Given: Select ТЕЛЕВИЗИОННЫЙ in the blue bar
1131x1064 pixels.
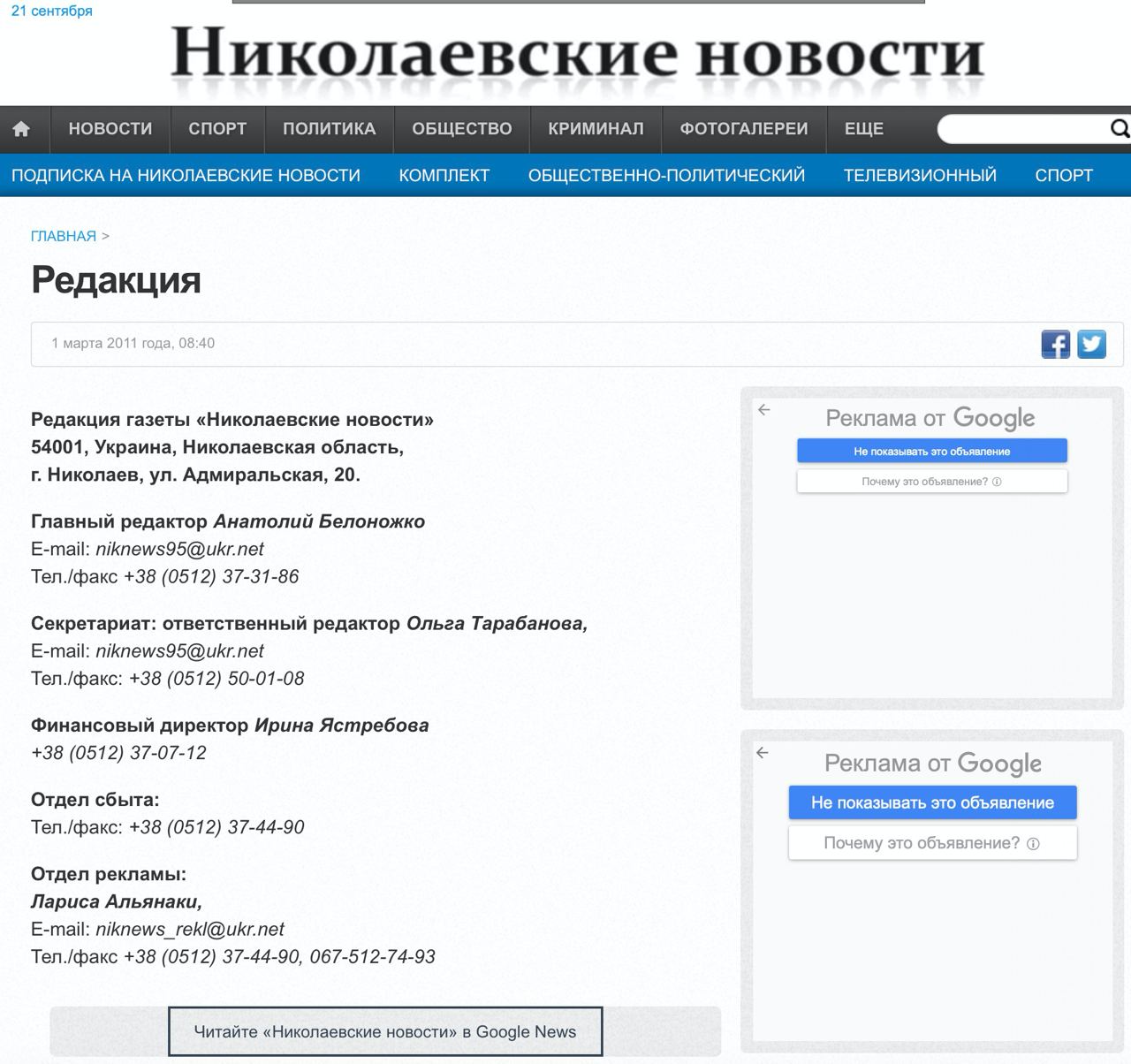Looking at the screenshot, I should (920, 175).
